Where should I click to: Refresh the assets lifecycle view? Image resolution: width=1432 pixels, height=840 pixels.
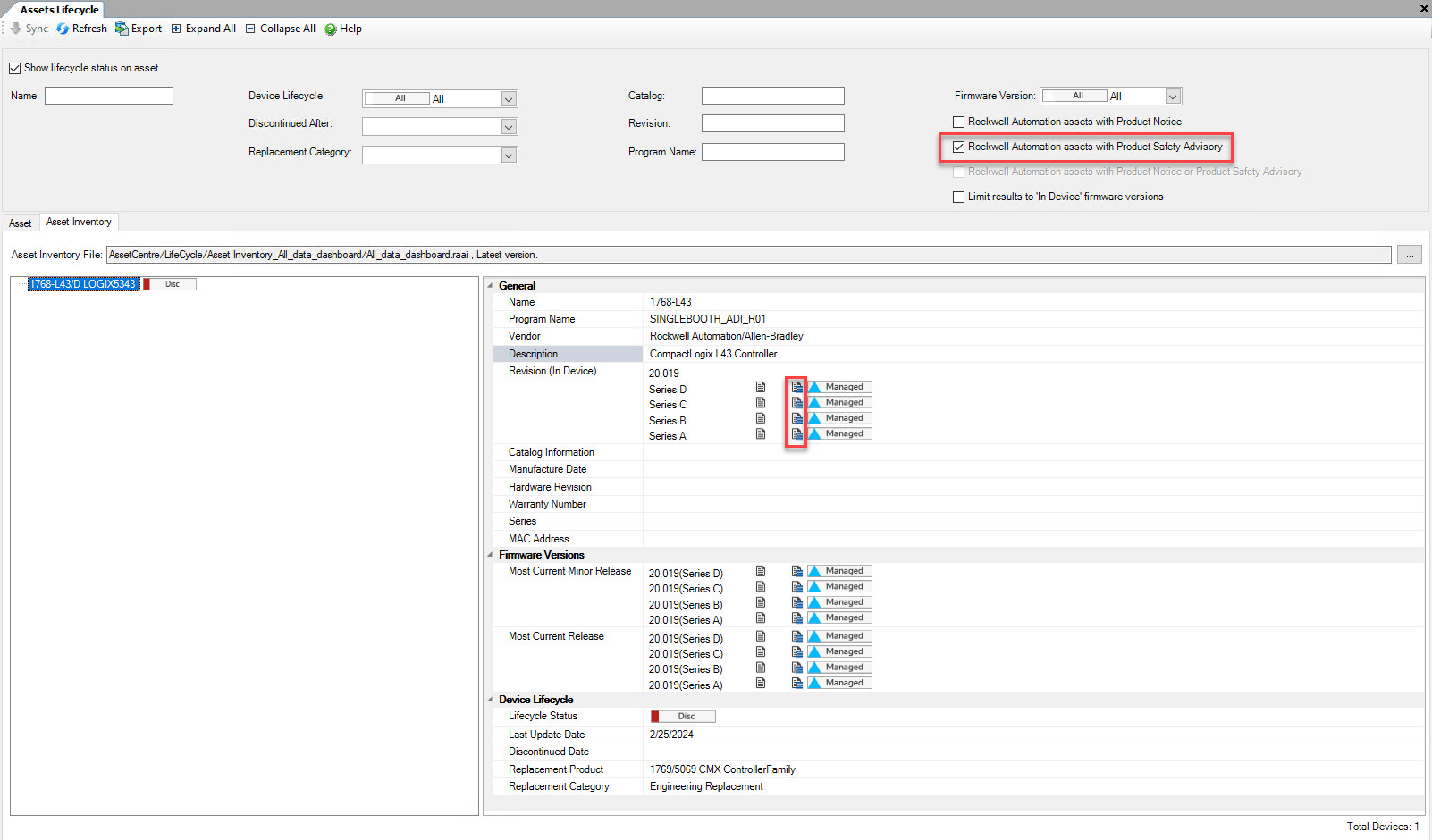pos(81,29)
